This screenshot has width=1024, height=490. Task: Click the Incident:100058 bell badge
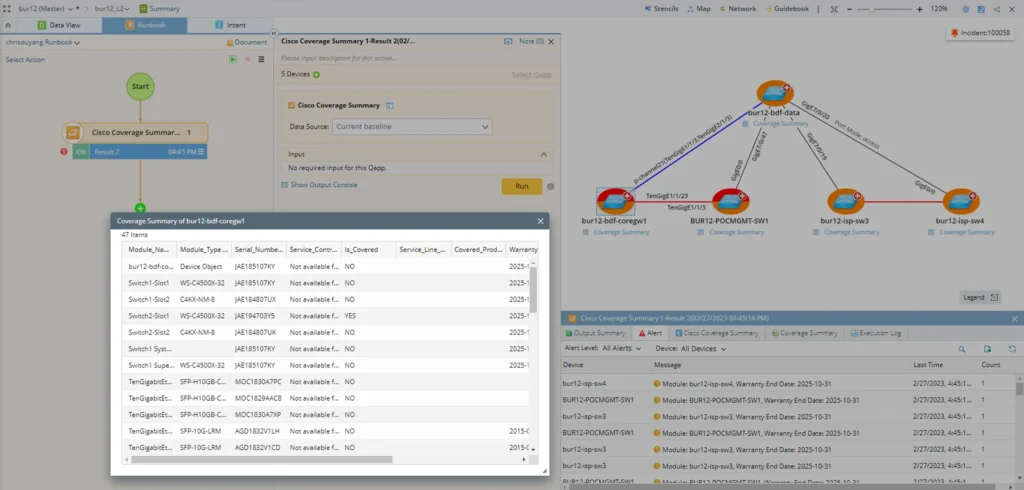[x=980, y=33]
